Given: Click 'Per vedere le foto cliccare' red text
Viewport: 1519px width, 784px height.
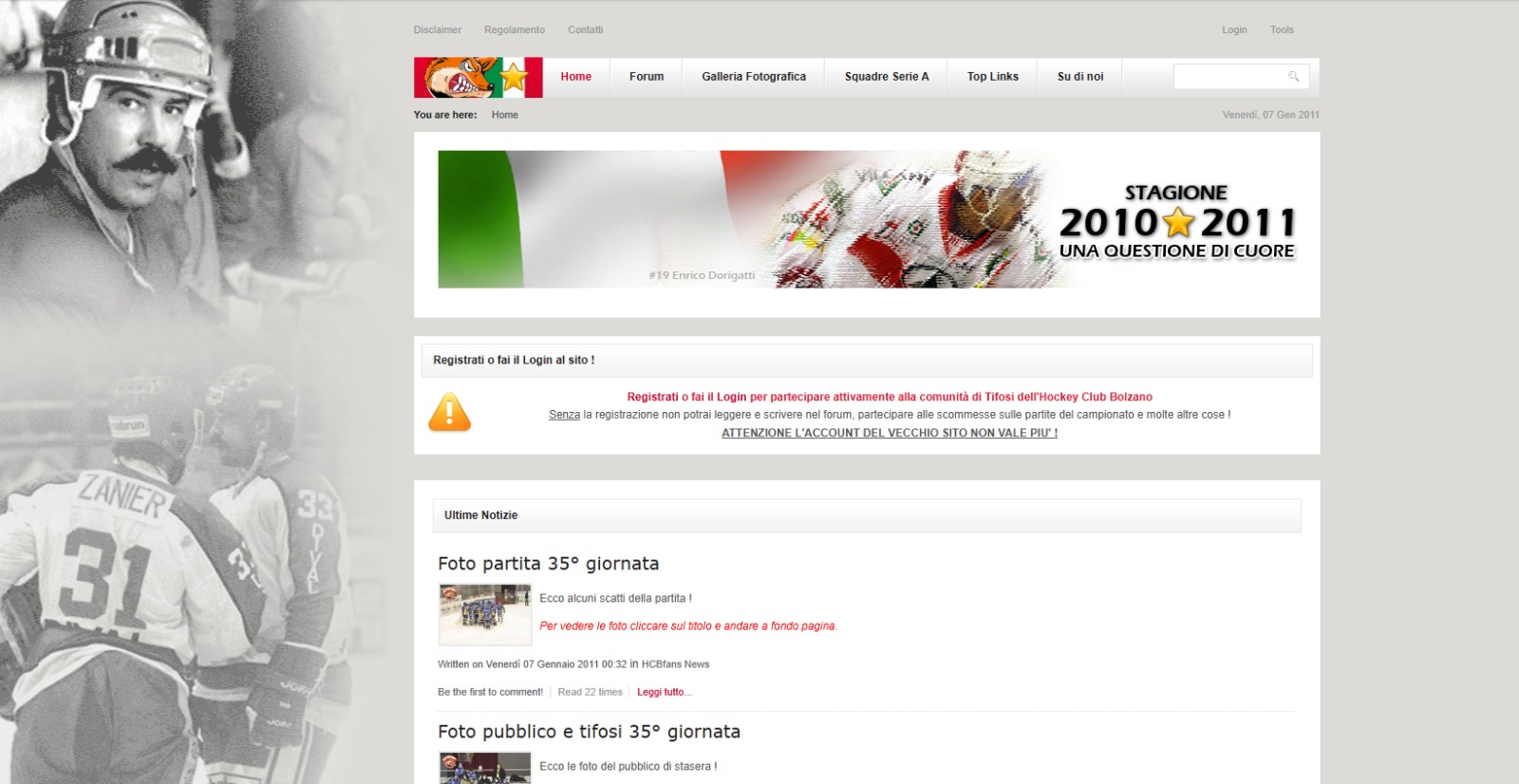Looking at the screenshot, I should pos(688,626).
